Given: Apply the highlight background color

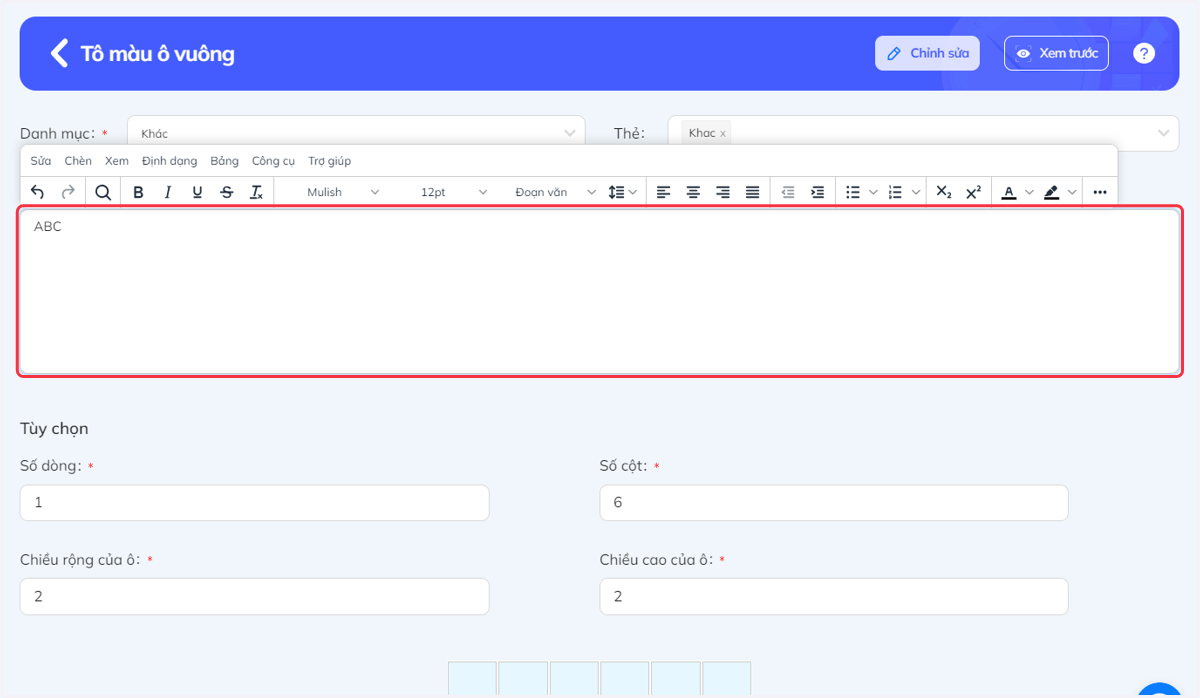Looking at the screenshot, I should click(1051, 192).
